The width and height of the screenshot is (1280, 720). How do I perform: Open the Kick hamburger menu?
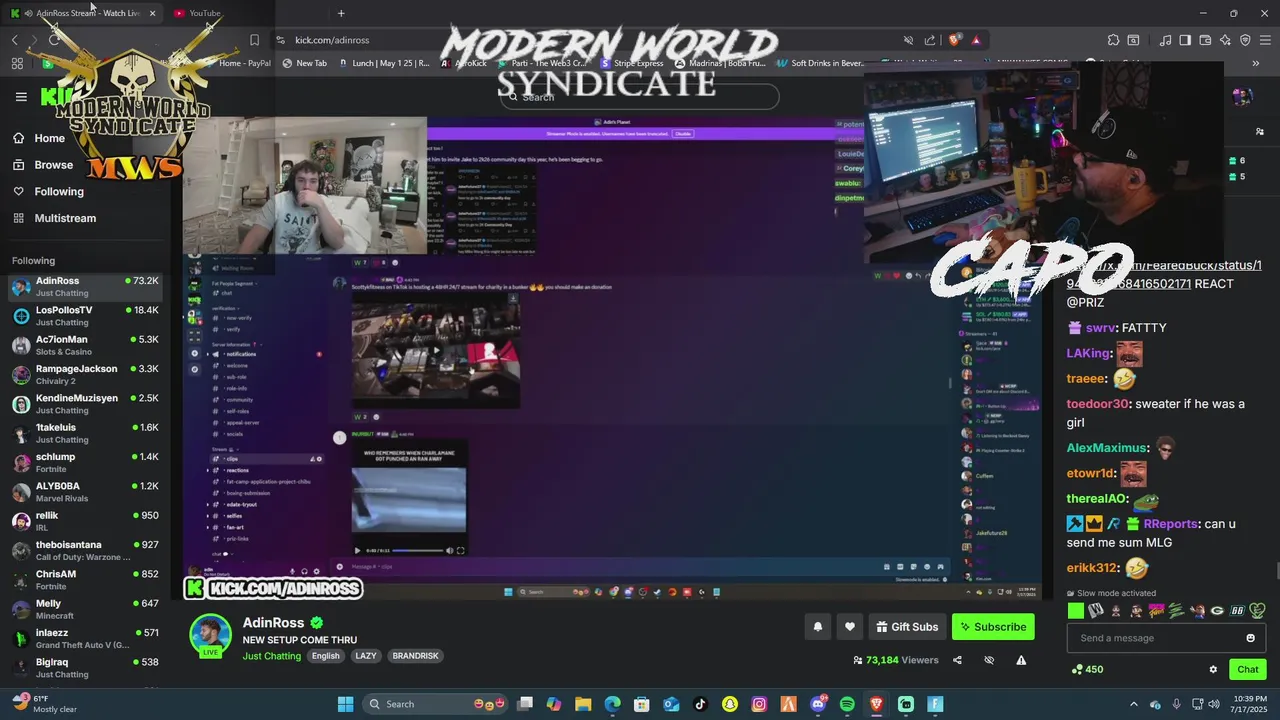point(21,97)
